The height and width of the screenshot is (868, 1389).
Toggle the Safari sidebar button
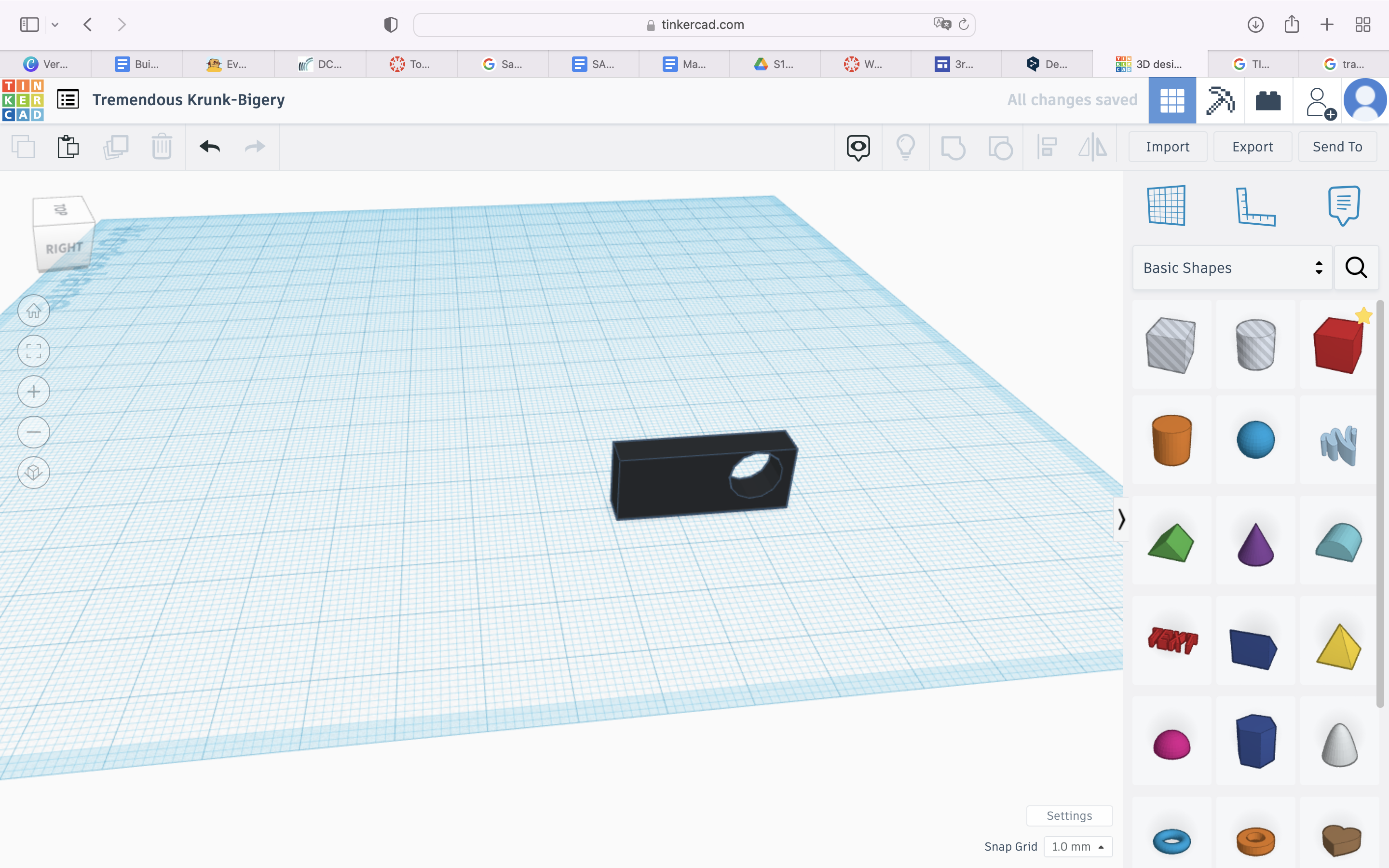coord(29,25)
